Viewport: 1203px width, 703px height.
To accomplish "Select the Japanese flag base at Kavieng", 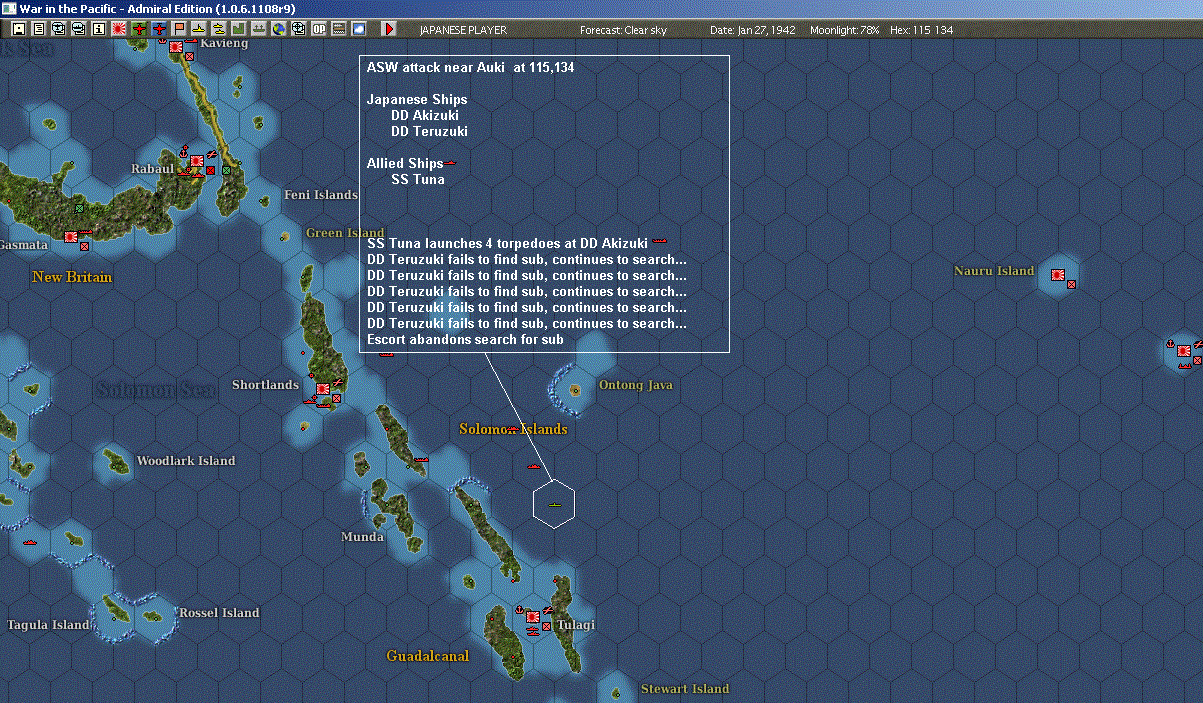I will click(x=176, y=47).
